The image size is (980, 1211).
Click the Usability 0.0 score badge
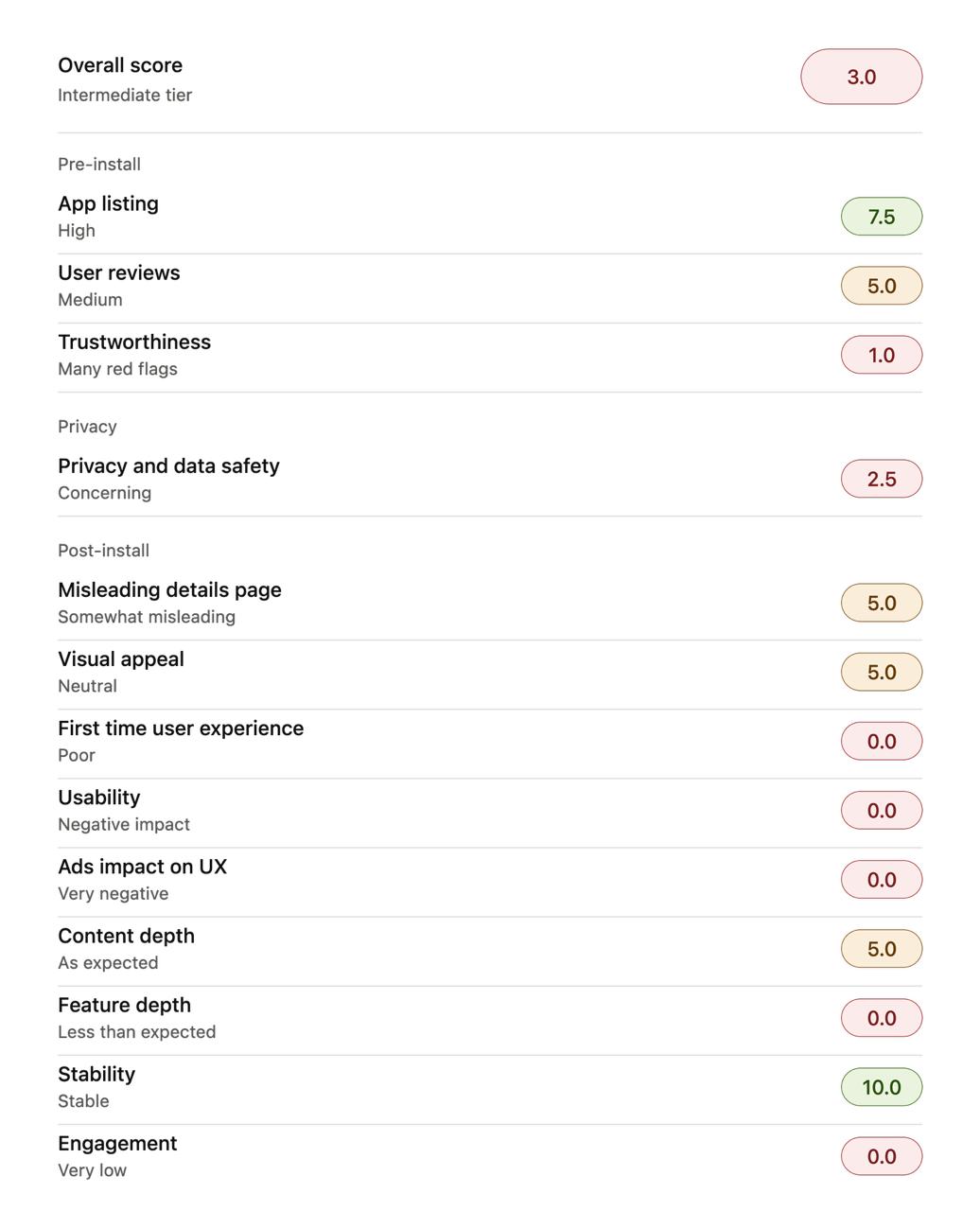tap(882, 810)
